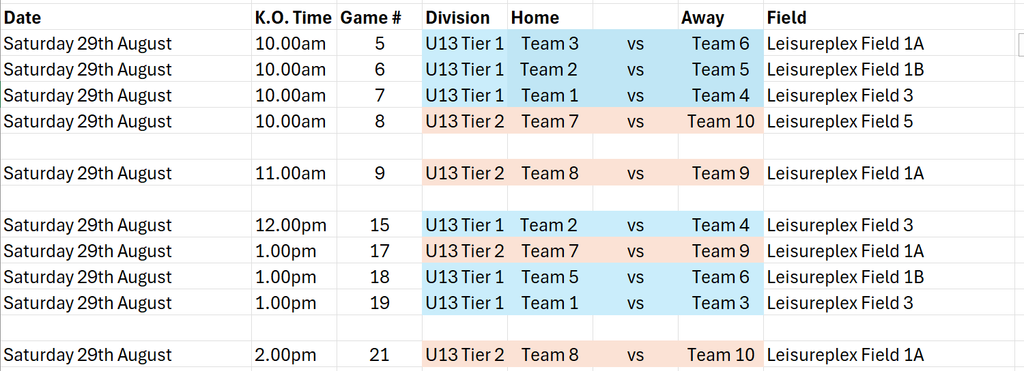Click game number 15 cell
1024x371 pixels.
pos(379,225)
